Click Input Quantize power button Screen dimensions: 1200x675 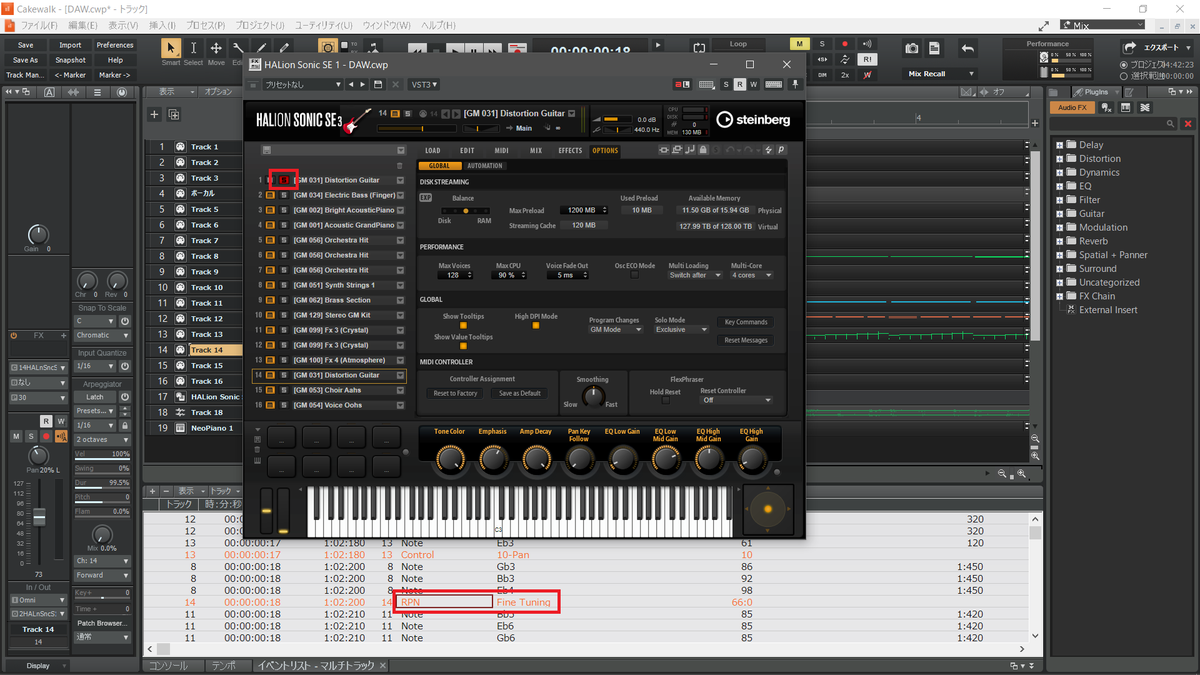(x=125, y=367)
